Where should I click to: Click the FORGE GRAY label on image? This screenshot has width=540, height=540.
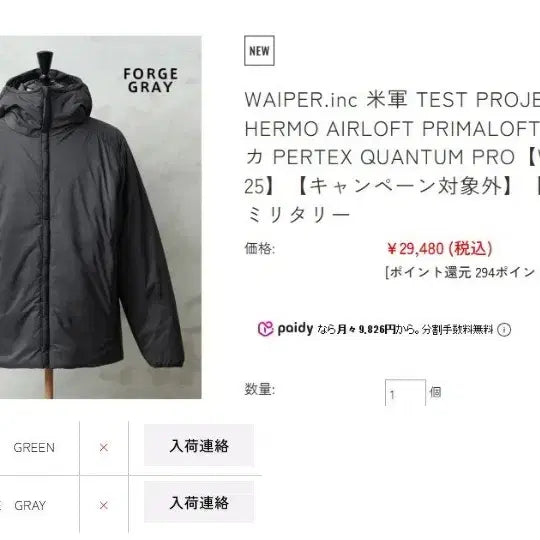(x=151, y=80)
